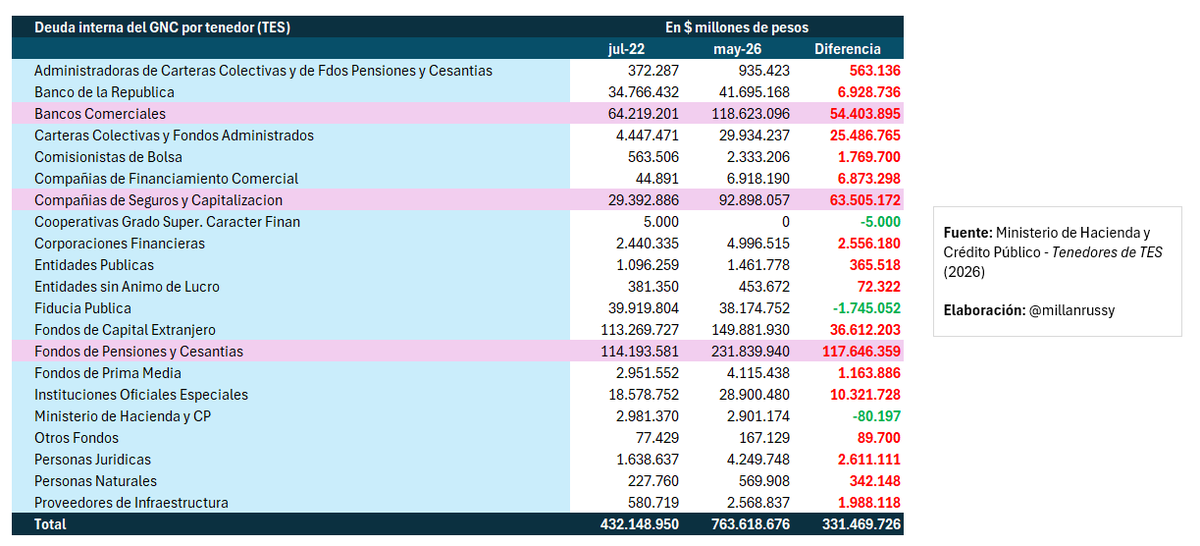Viewport: 1200px width, 546px height.
Task: Select 'Fondos de Pensiones y Cesantias' label
Action: coord(139,352)
